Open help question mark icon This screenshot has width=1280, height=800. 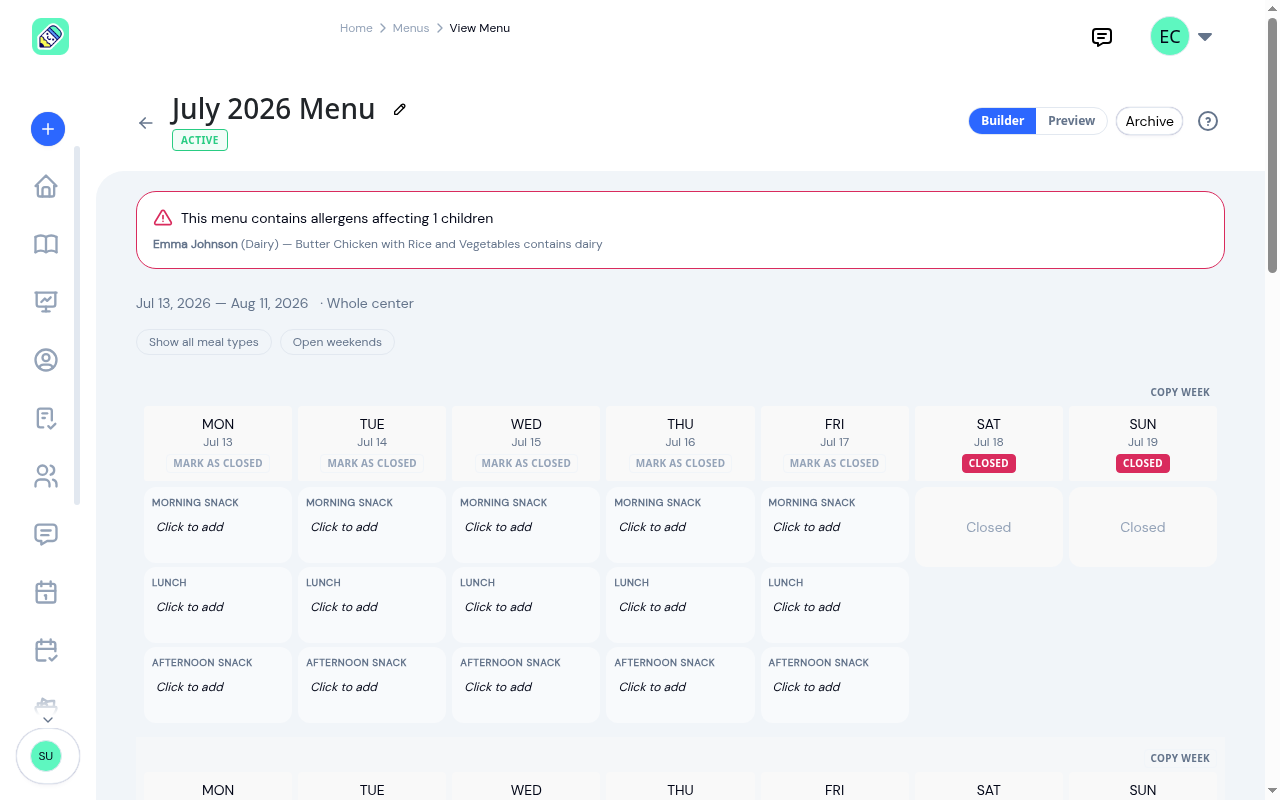click(x=1208, y=121)
